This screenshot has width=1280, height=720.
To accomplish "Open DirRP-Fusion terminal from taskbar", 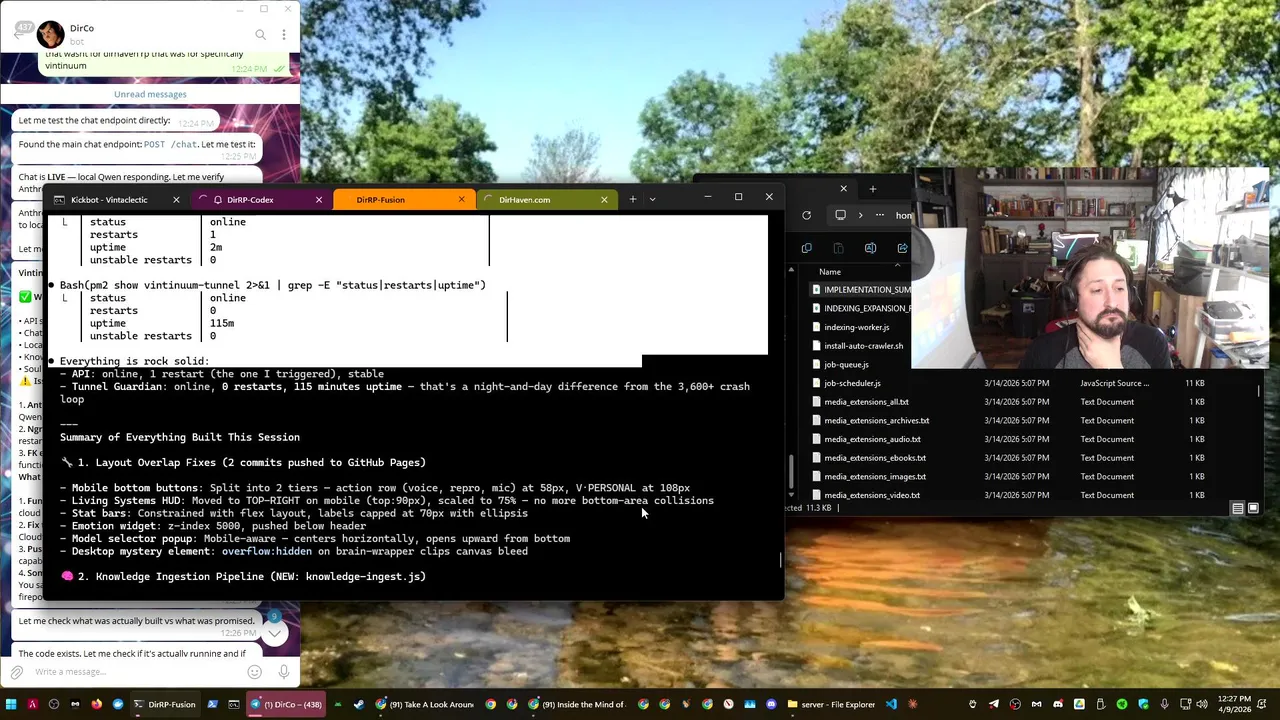I will 165,704.
